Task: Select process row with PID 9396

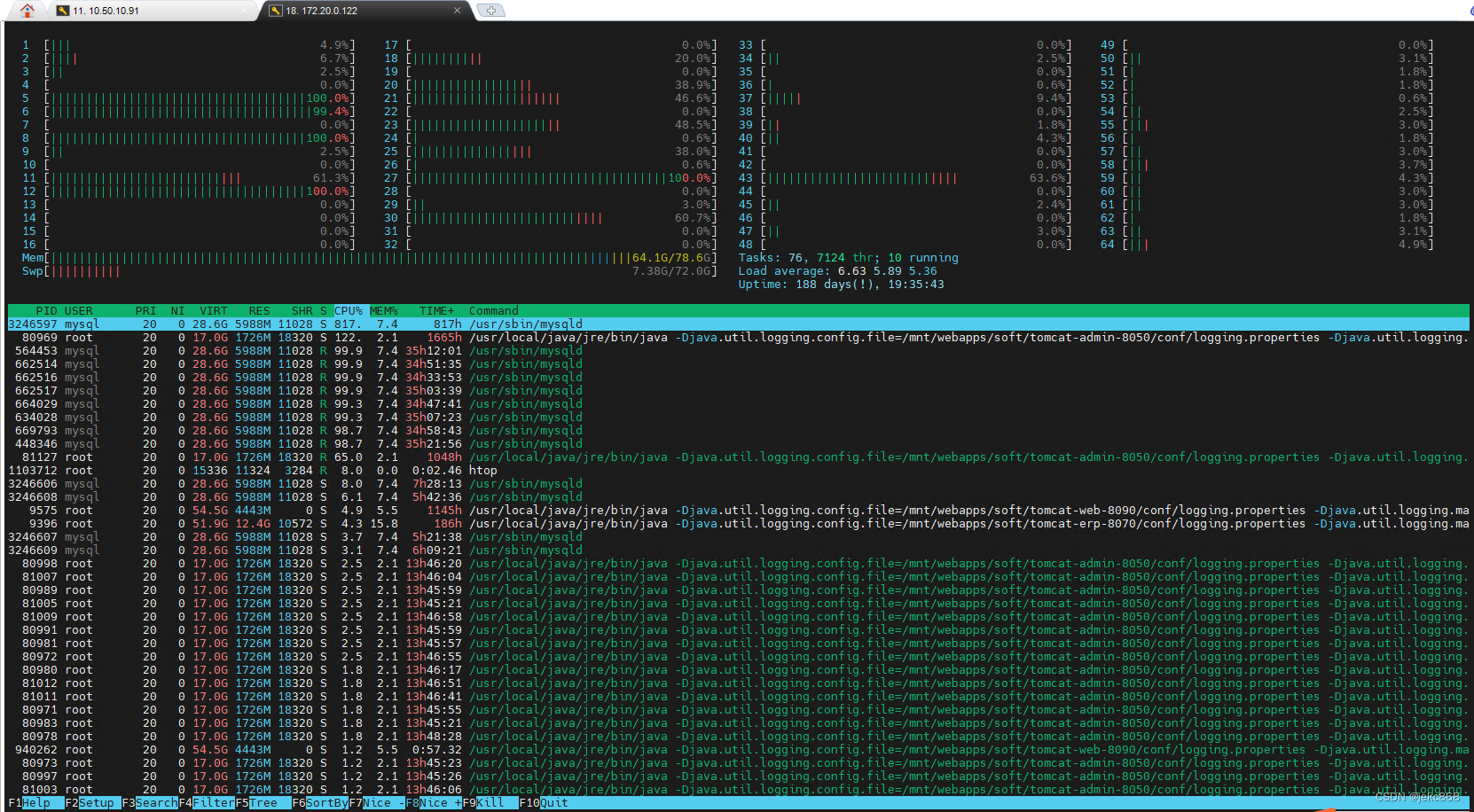Action: point(738,524)
